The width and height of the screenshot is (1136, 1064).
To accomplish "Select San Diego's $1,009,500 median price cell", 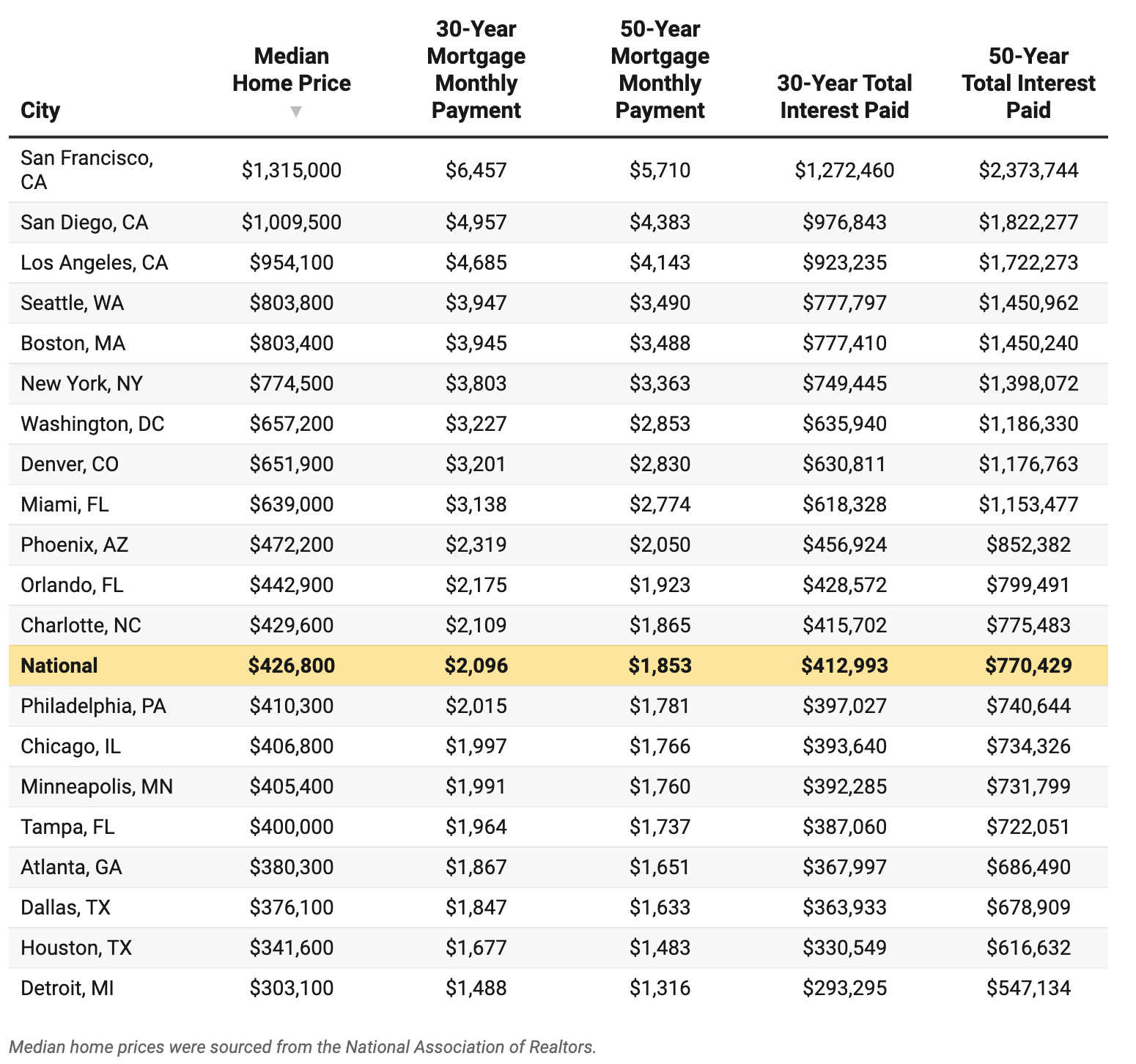I will (292, 222).
